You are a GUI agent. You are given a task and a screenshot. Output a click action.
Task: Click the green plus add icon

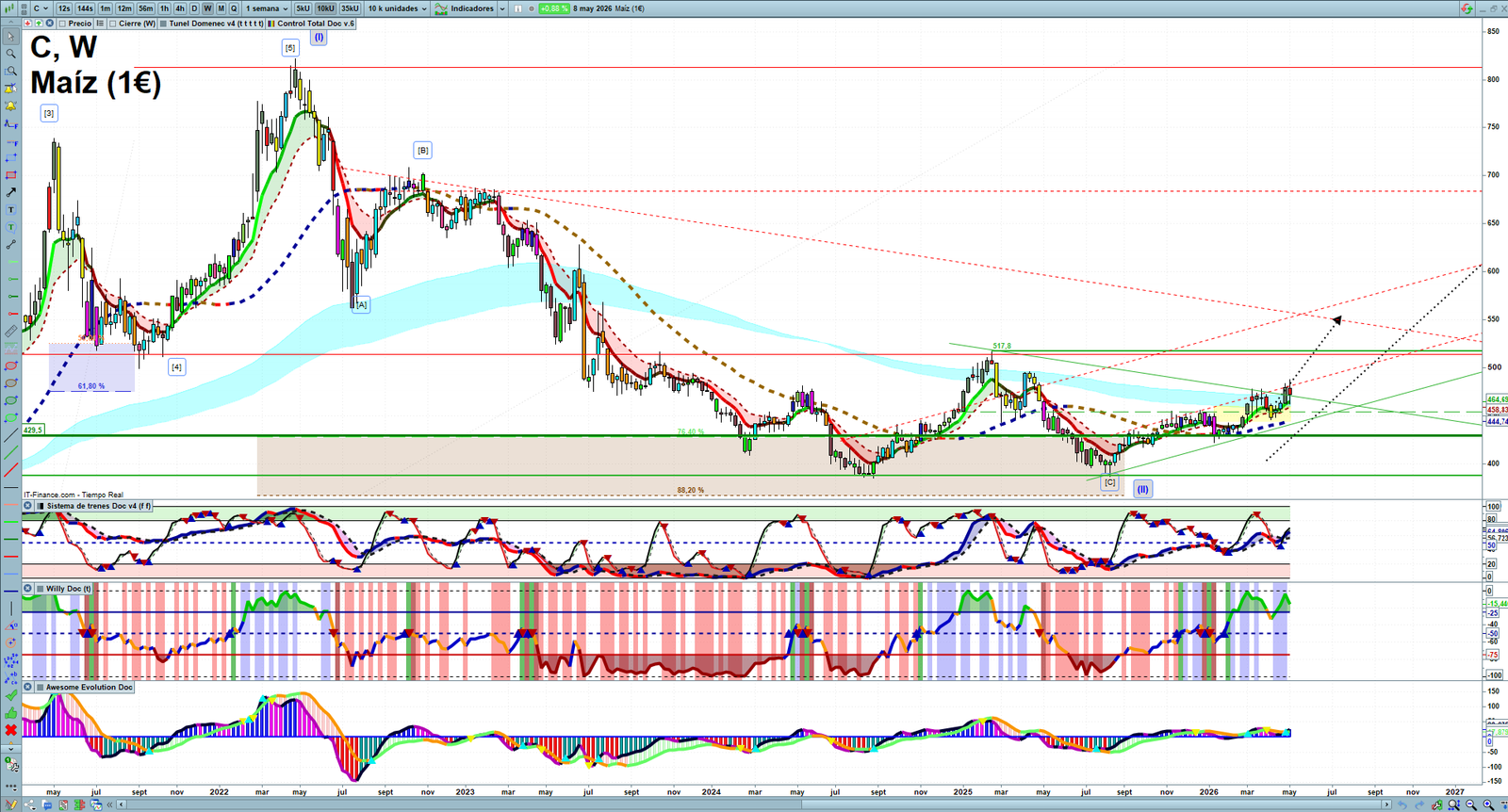[x=39, y=24]
